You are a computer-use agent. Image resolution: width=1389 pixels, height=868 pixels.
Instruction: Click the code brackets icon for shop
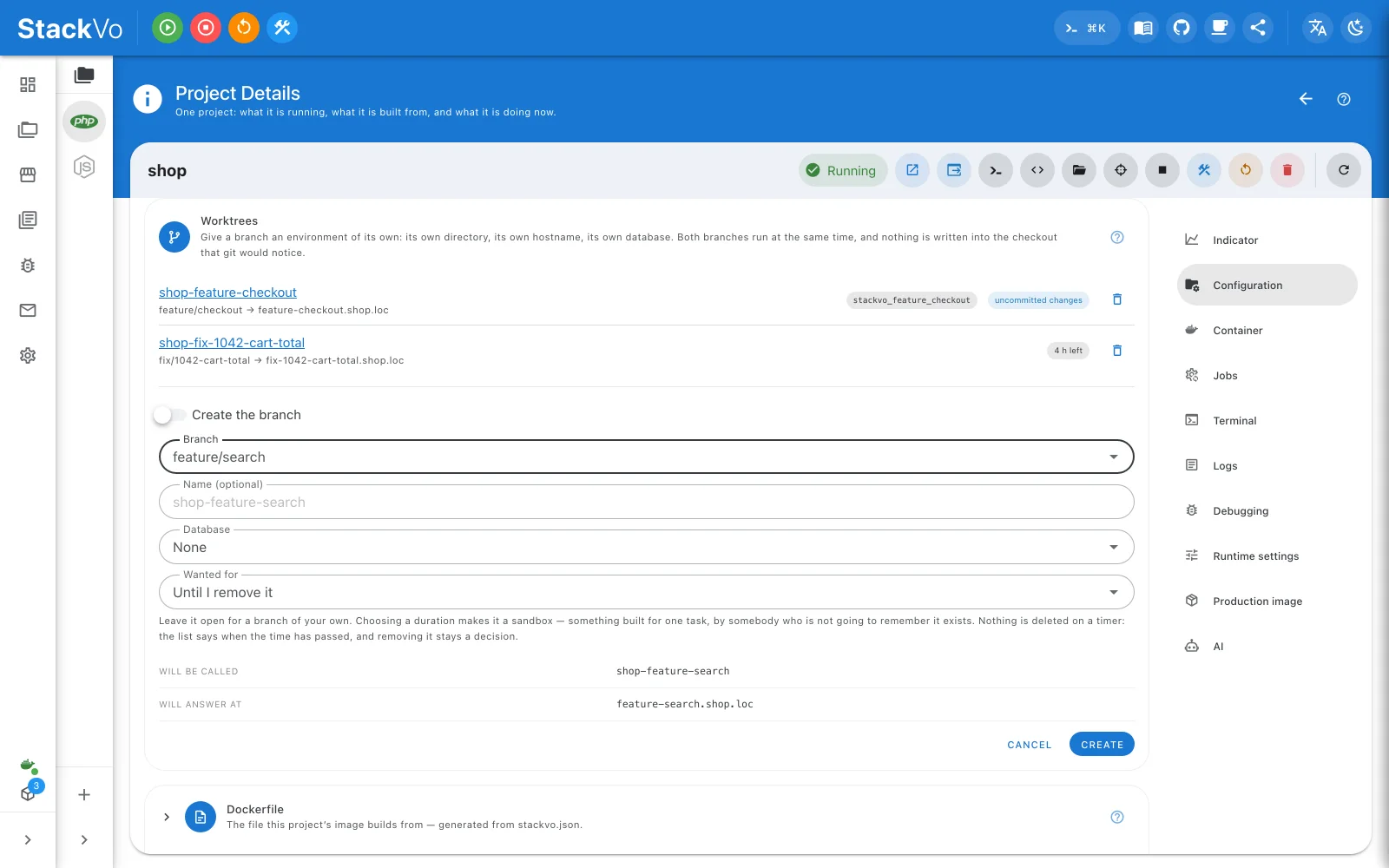click(1037, 170)
